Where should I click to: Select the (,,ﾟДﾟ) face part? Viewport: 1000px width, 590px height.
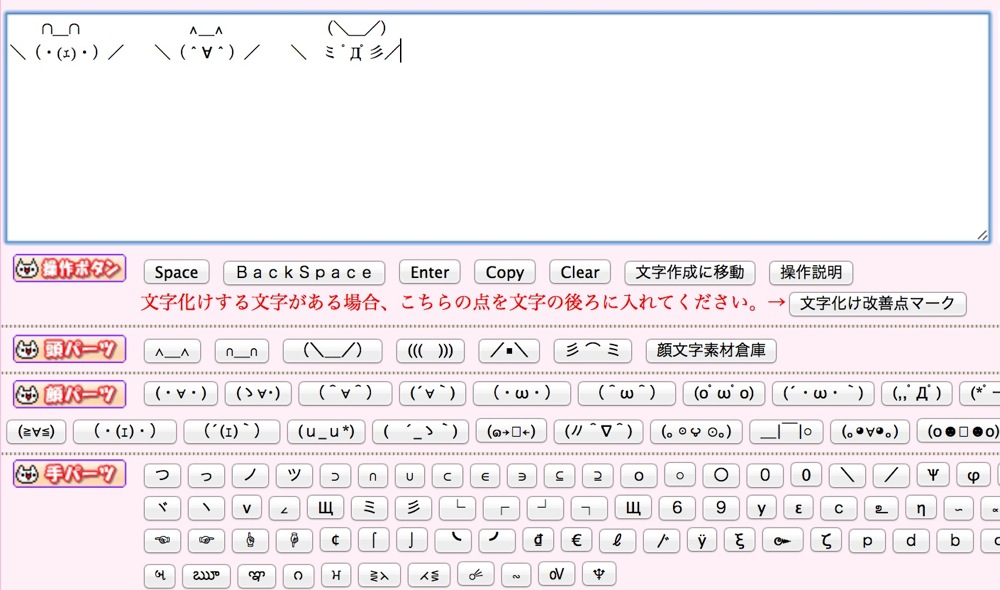916,394
